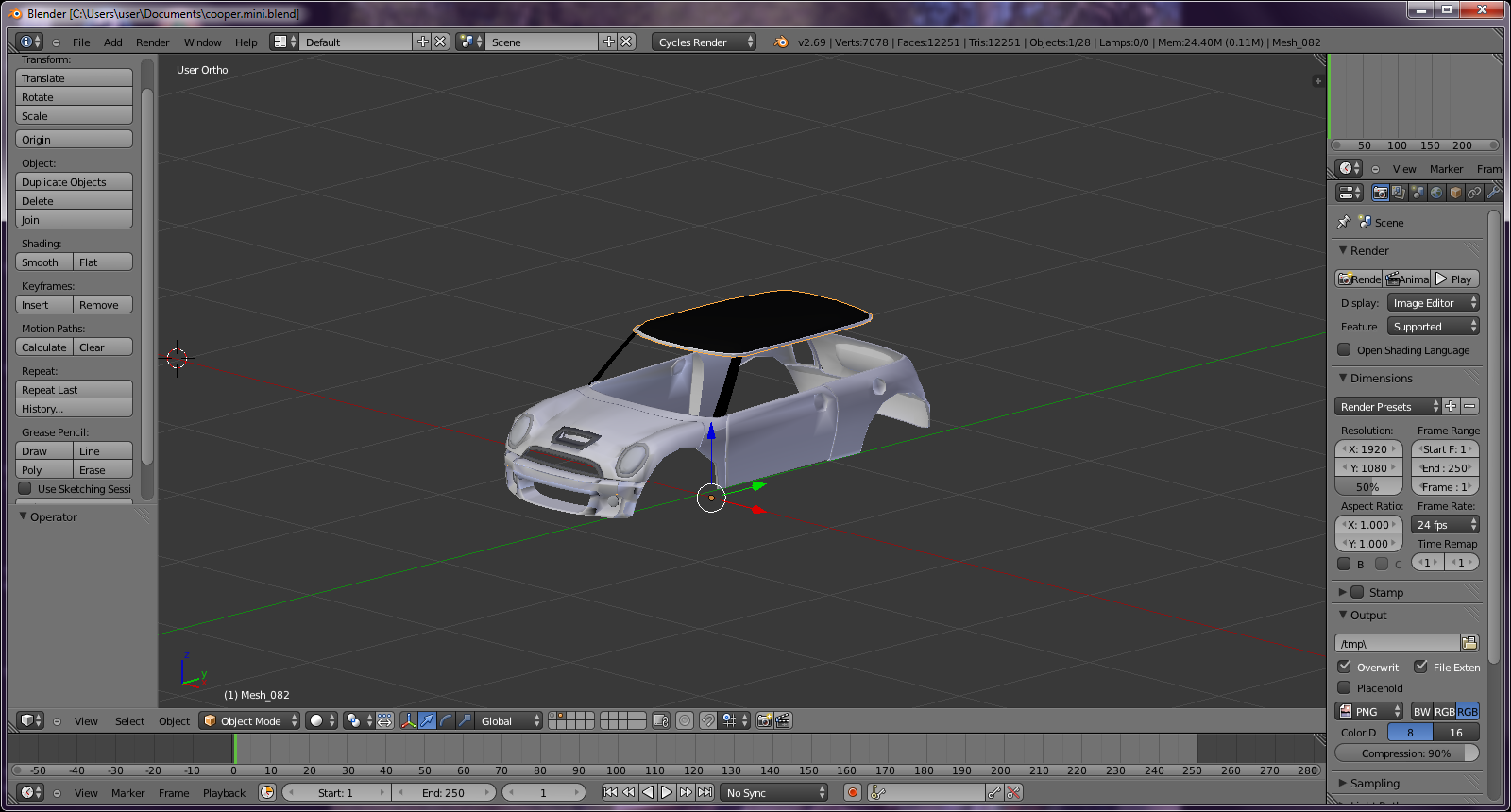This screenshot has height=812, width=1511.
Task: Open the Object properties tab (cube icon)
Action: point(1455,193)
